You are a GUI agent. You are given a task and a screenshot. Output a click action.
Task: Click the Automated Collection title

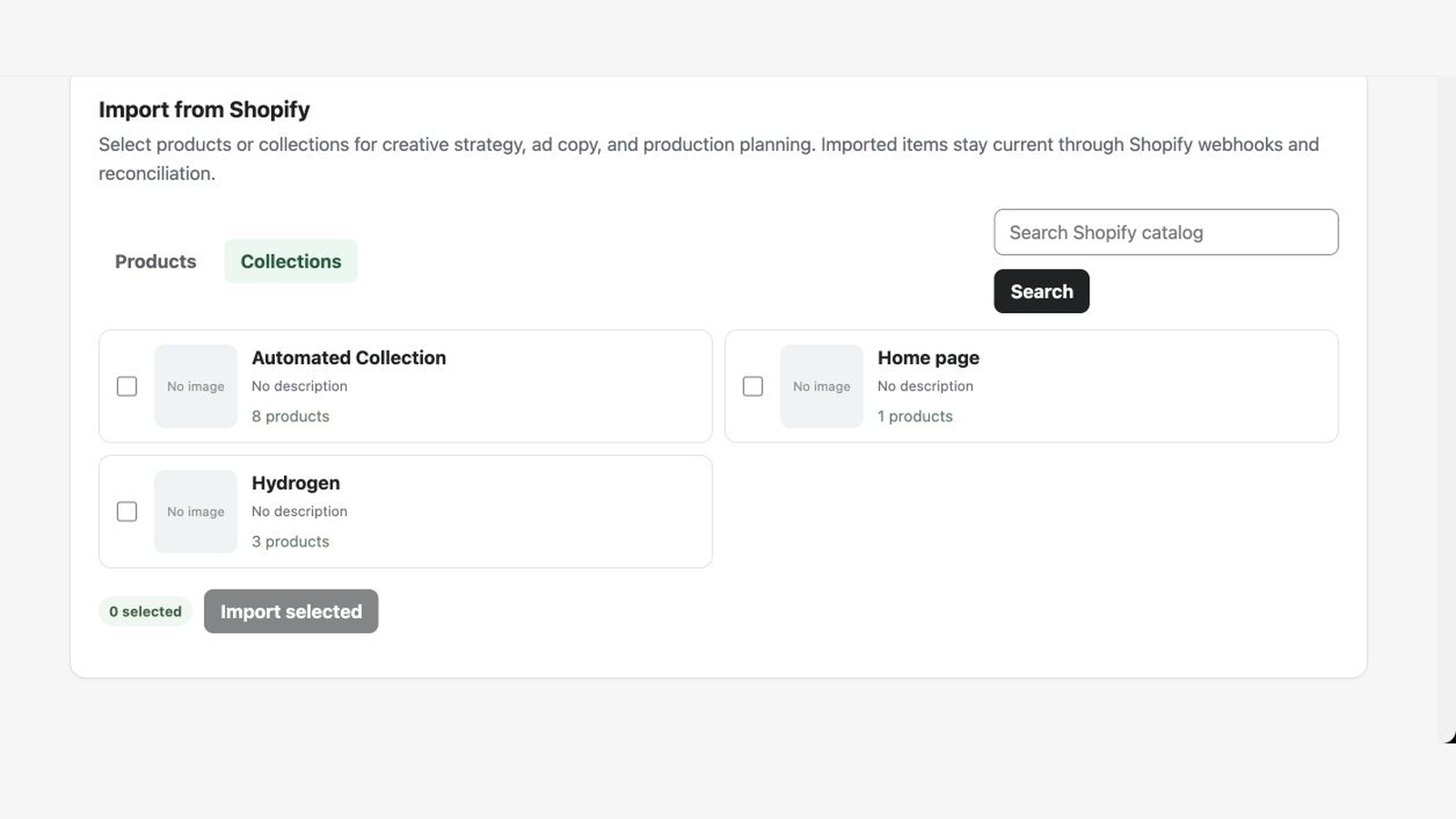[349, 358]
